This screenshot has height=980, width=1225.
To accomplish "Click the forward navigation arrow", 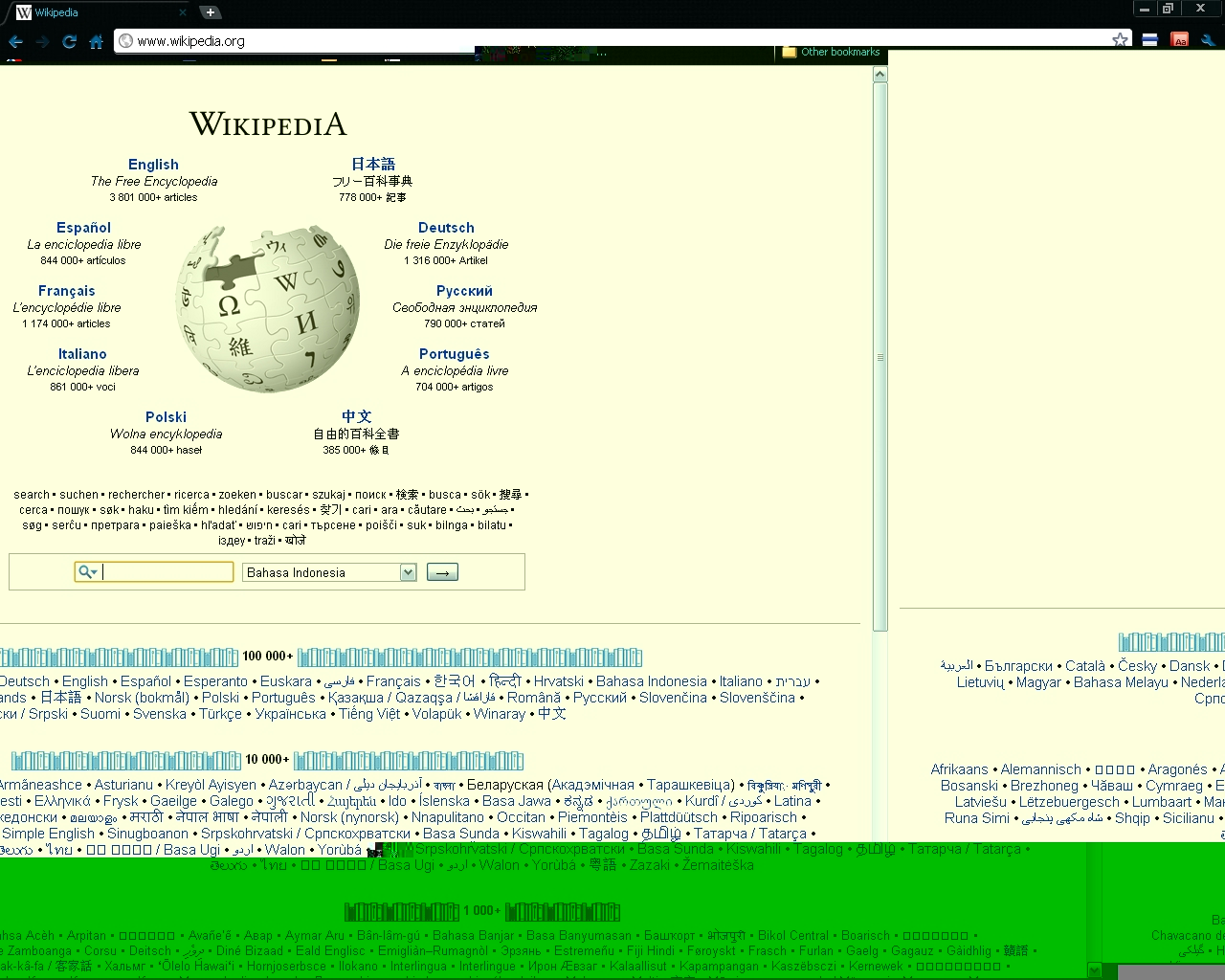I will 42,41.
